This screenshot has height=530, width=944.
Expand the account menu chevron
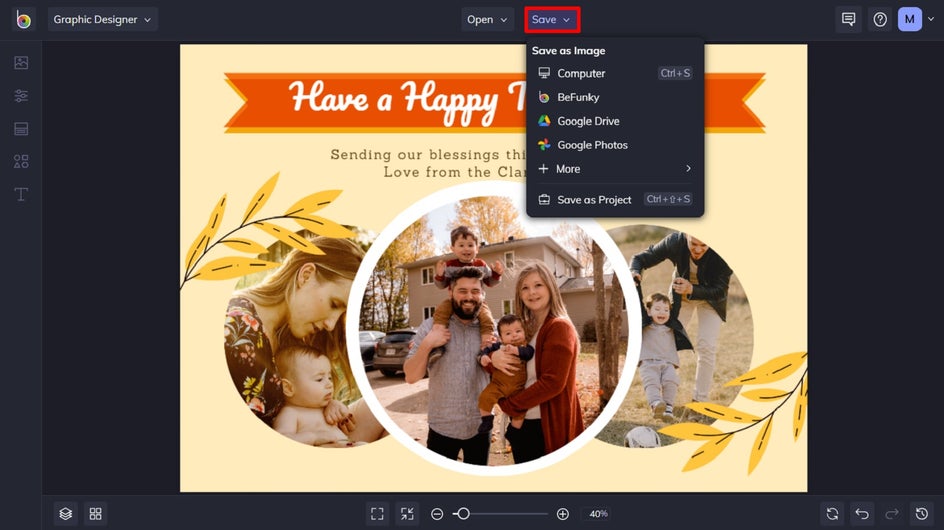click(931, 19)
